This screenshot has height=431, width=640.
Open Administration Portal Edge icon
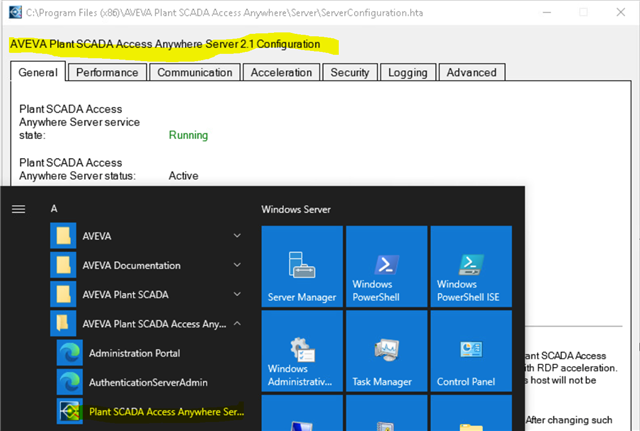(70, 353)
